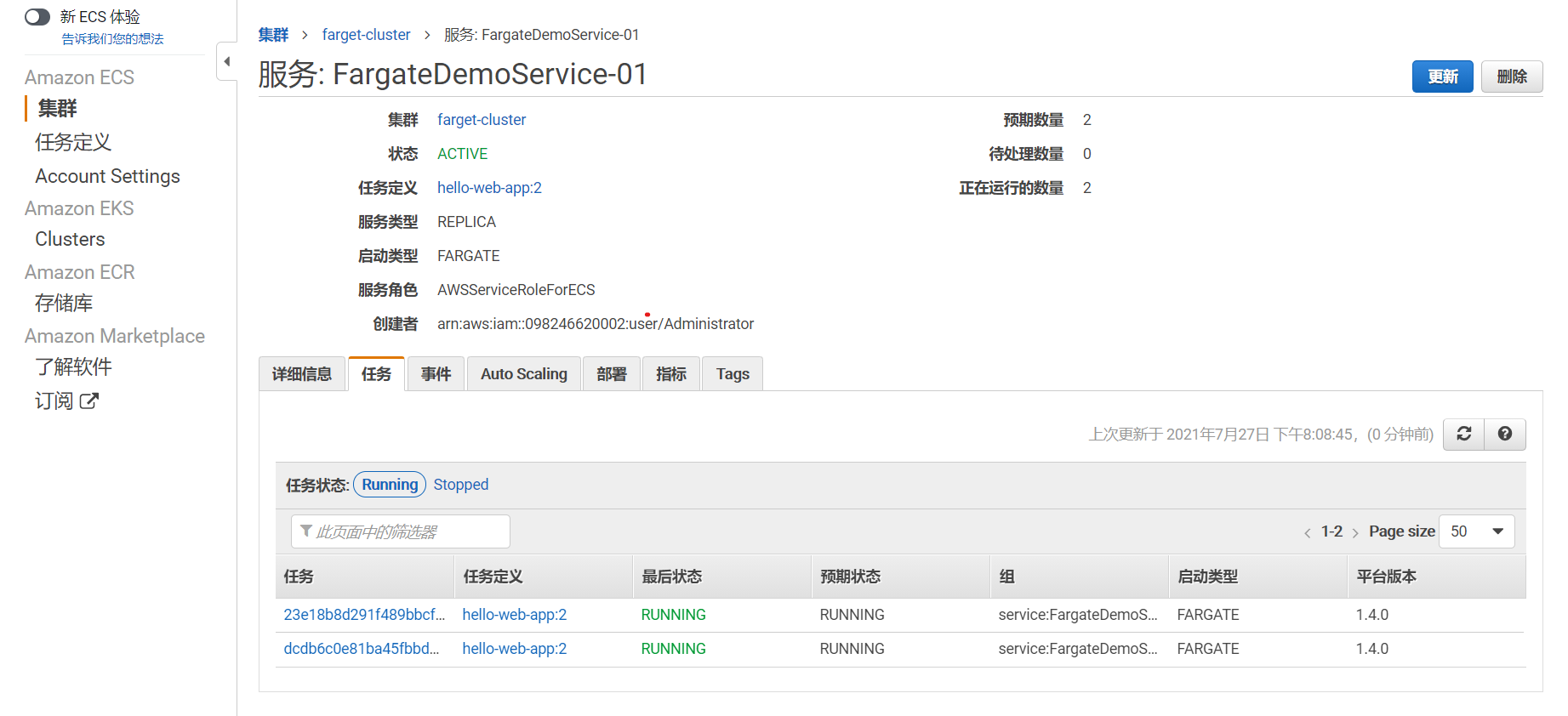Go to previous page arrow
The width and height of the screenshot is (1568, 716).
coord(1308,533)
